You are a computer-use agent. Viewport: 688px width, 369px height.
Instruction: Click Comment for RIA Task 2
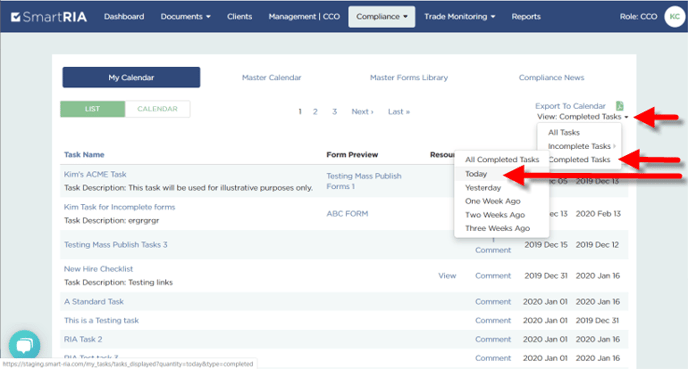(493, 340)
